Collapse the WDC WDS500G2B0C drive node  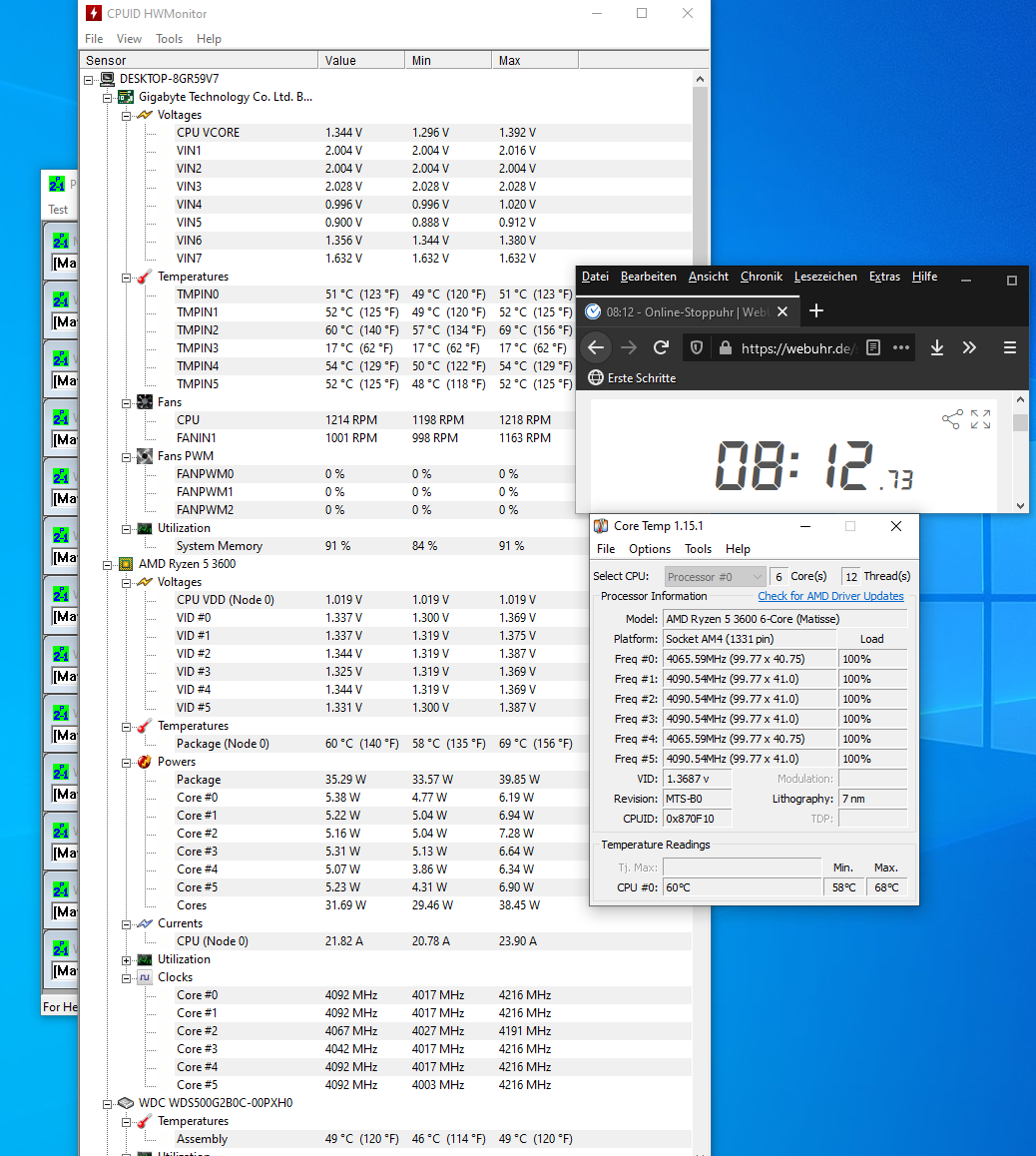click(x=108, y=1104)
